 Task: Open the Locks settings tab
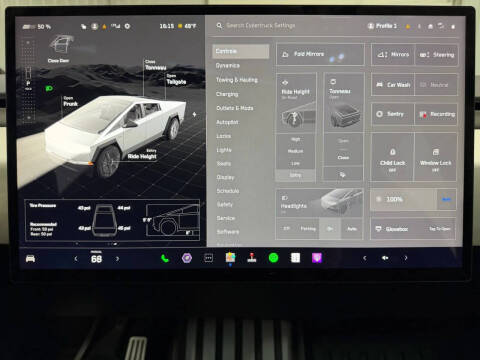(x=223, y=136)
